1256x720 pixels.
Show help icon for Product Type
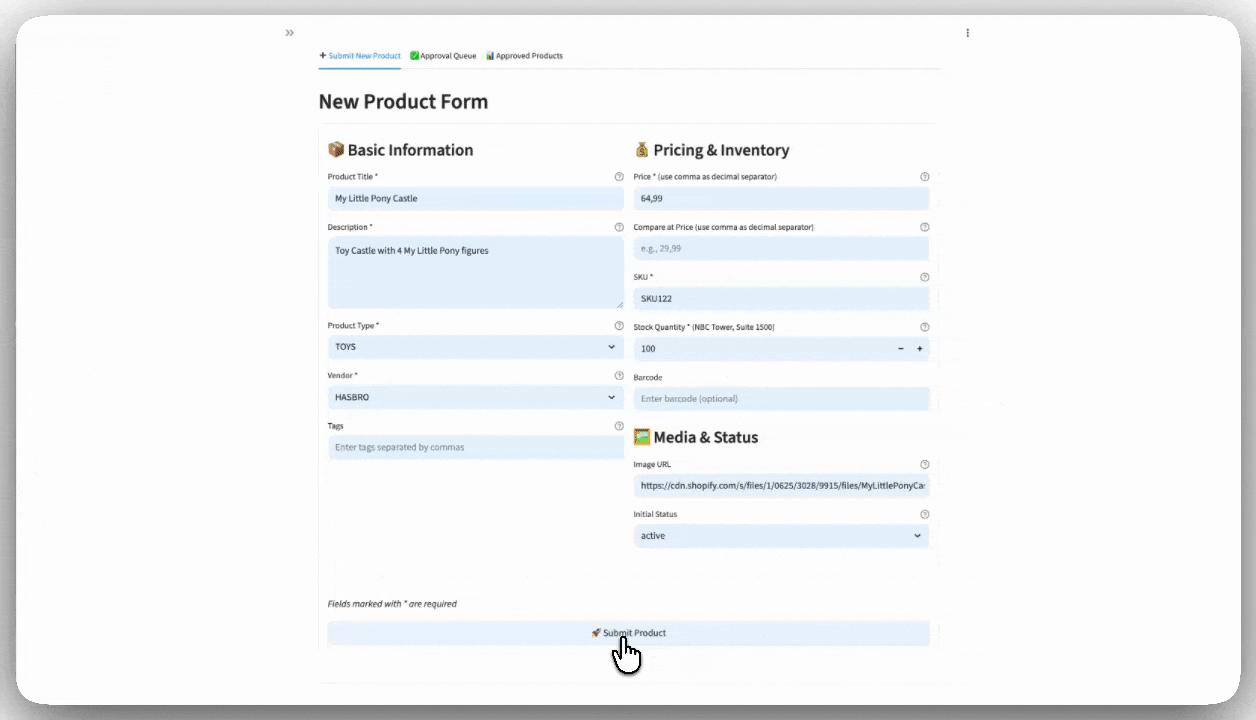tap(619, 326)
